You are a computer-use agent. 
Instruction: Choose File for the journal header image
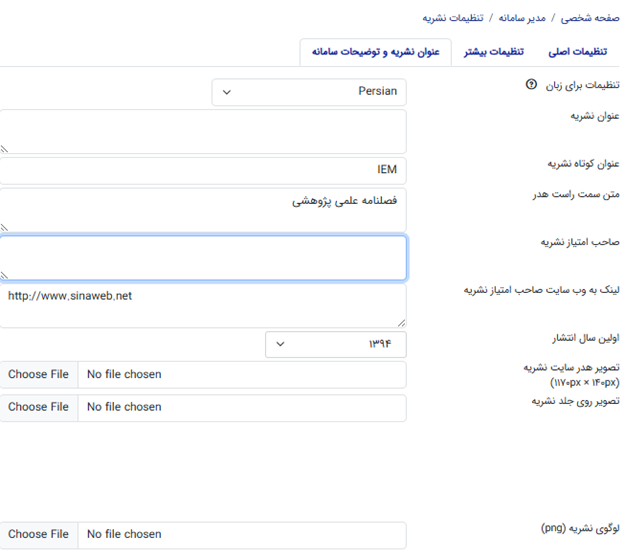(x=39, y=375)
